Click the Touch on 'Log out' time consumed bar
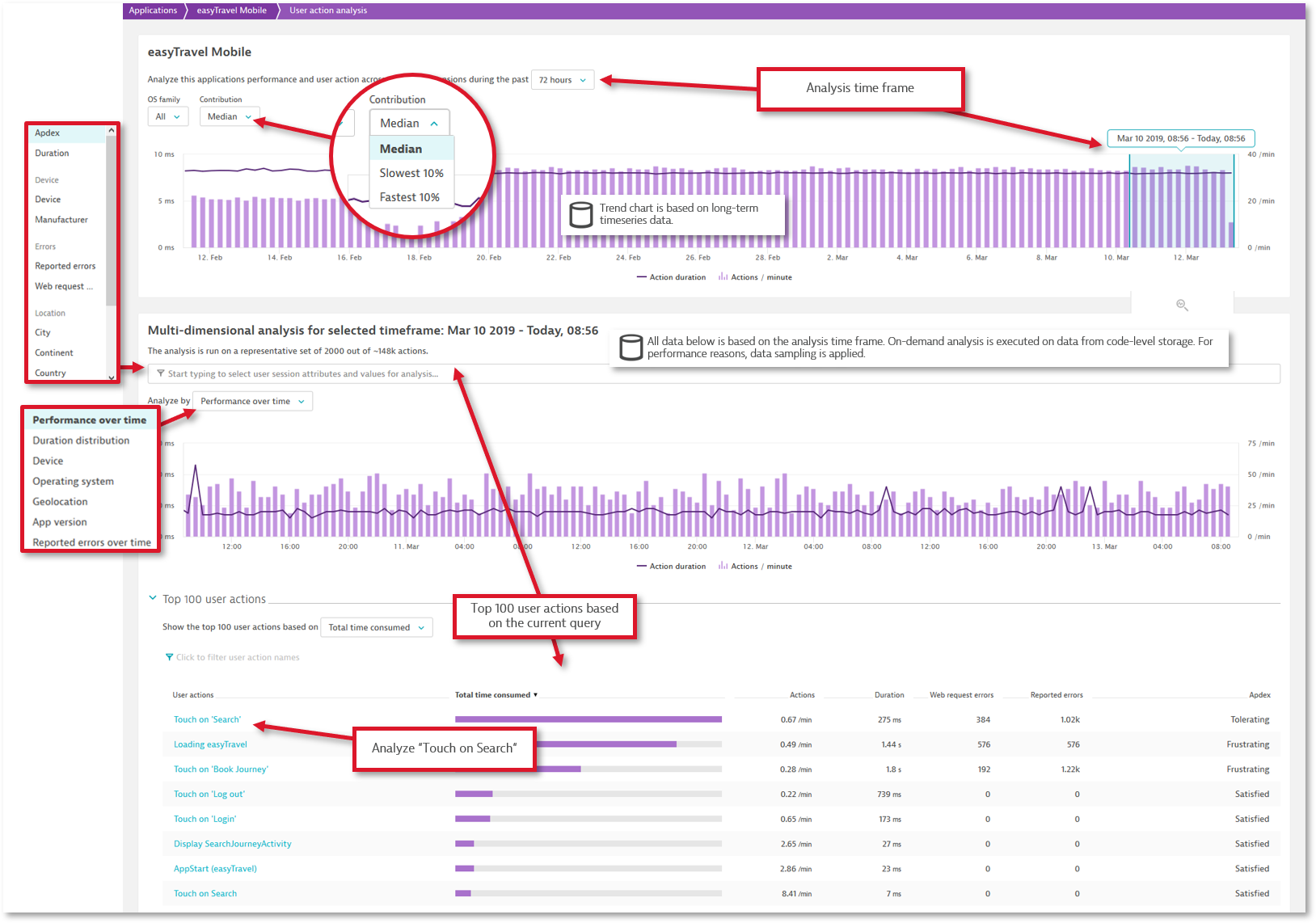The width and height of the screenshot is (1316, 923). click(588, 794)
